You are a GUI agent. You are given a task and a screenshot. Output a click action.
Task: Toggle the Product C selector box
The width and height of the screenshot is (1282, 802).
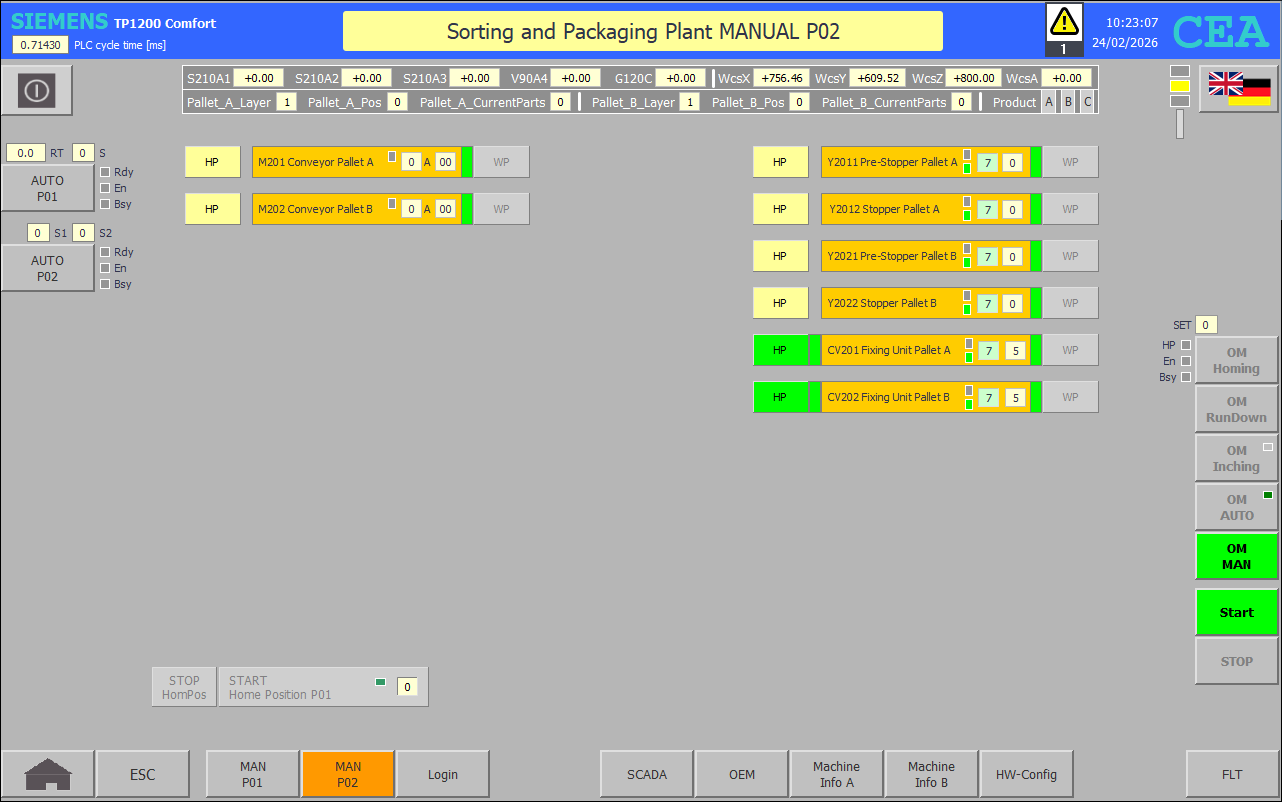coord(1087,102)
